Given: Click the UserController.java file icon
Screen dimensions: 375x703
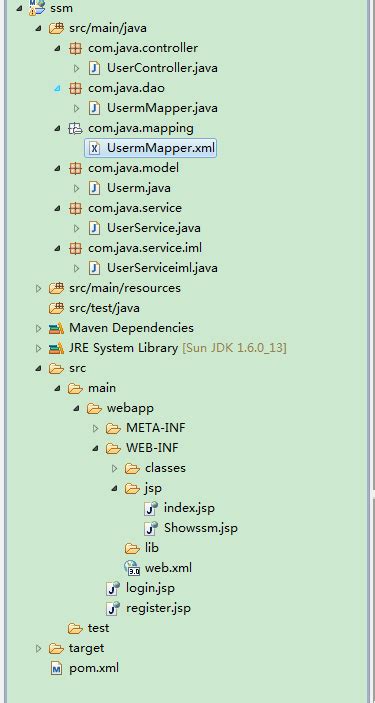Looking at the screenshot, I should tap(94, 68).
